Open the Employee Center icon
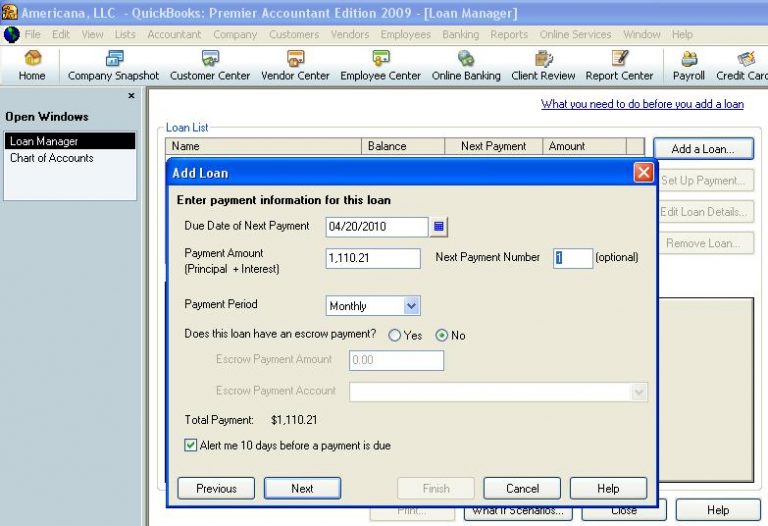The height and width of the screenshot is (526, 768). [381, 66]
